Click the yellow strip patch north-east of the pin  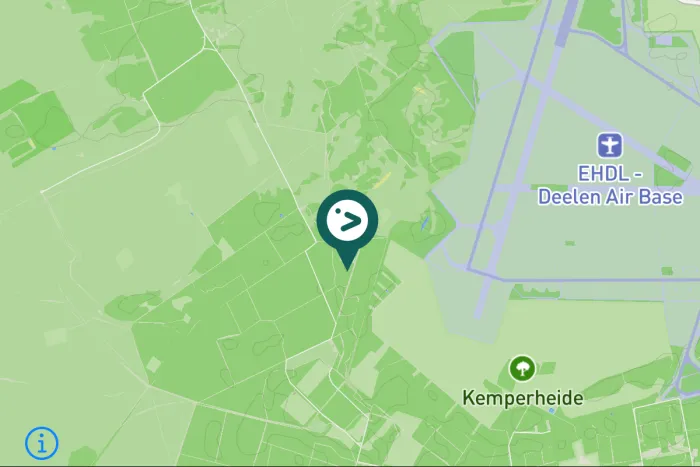click(383, 180)
